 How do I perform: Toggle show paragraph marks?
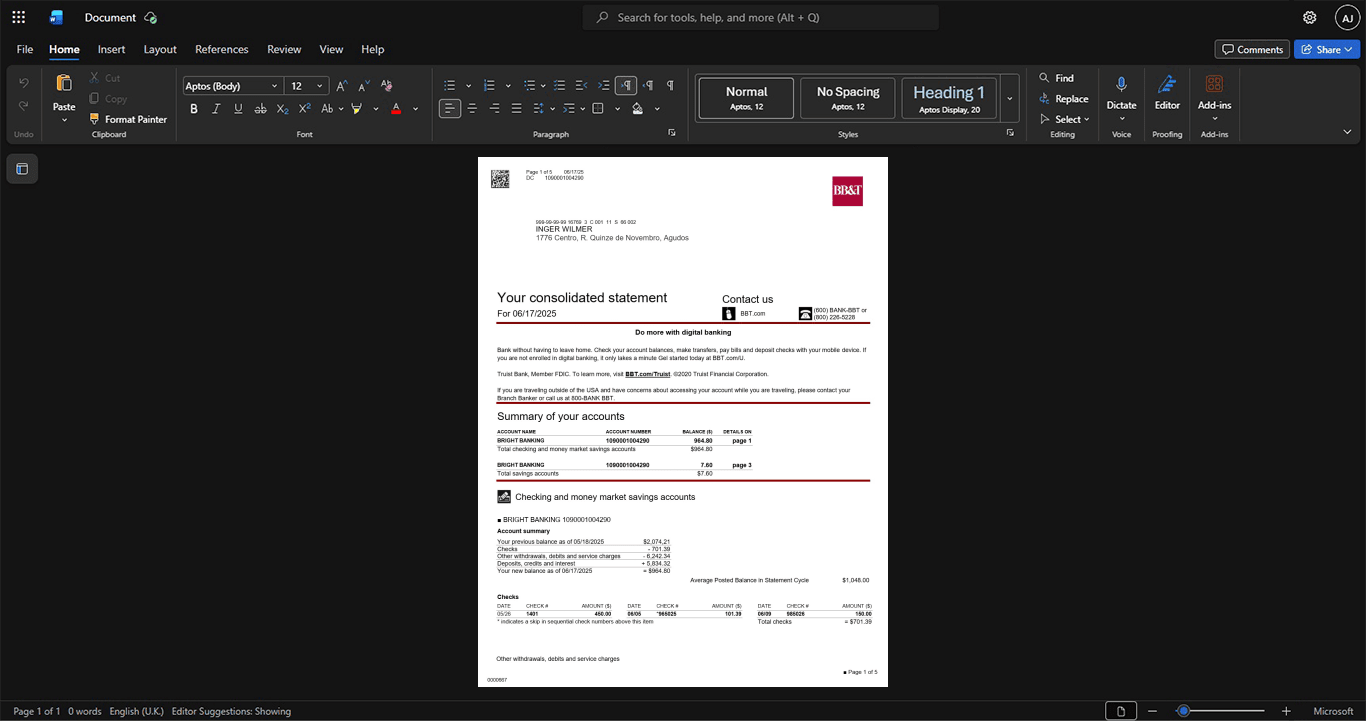pyautogui.click(x=670, y=86)
